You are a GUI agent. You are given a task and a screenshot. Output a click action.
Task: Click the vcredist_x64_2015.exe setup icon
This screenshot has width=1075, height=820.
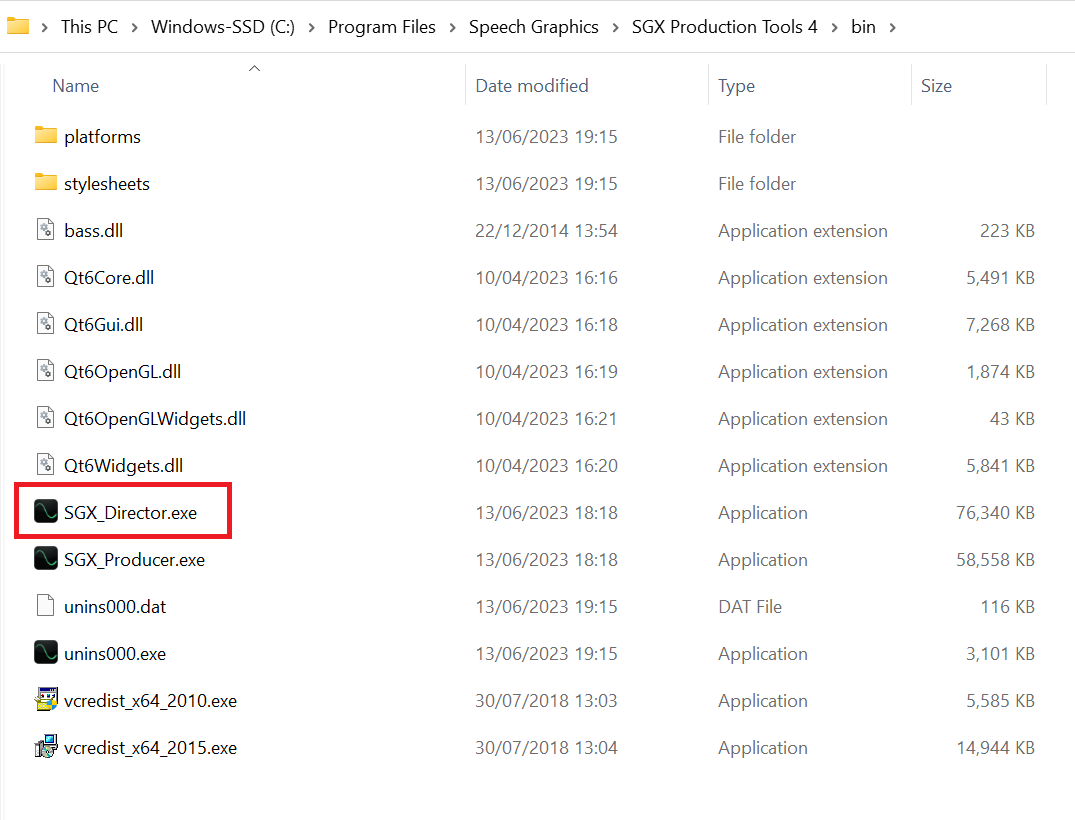tap(46, 747)
